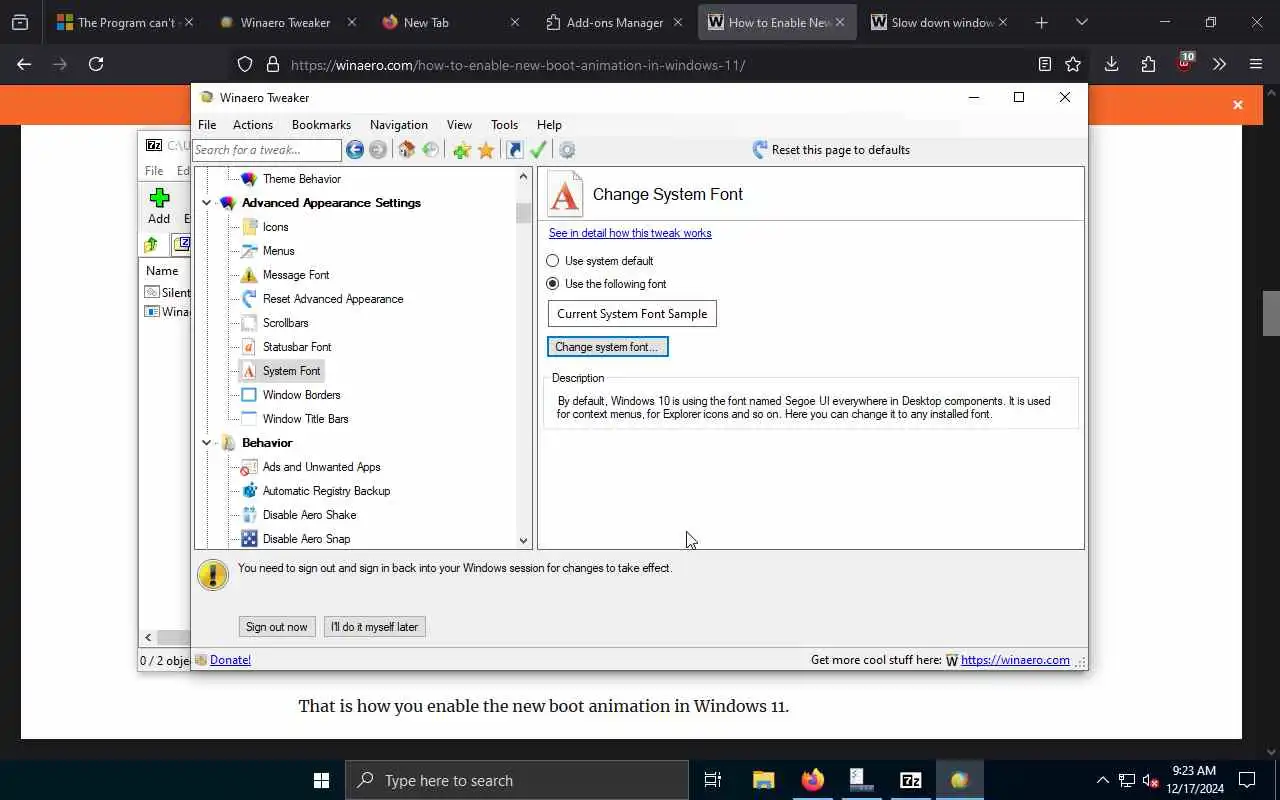Select System Font tree item

pyautogui.click(x=291, y=371)
